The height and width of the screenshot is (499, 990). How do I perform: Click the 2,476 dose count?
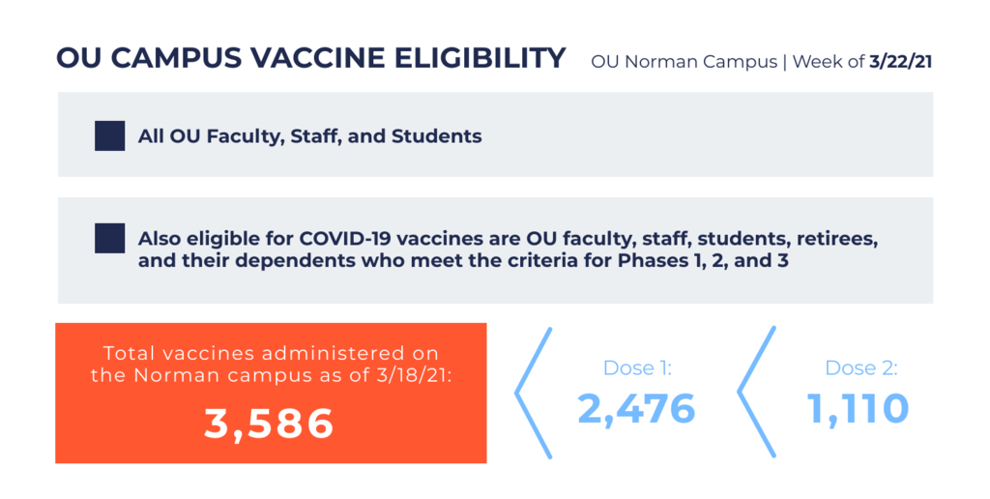(636, 409)
